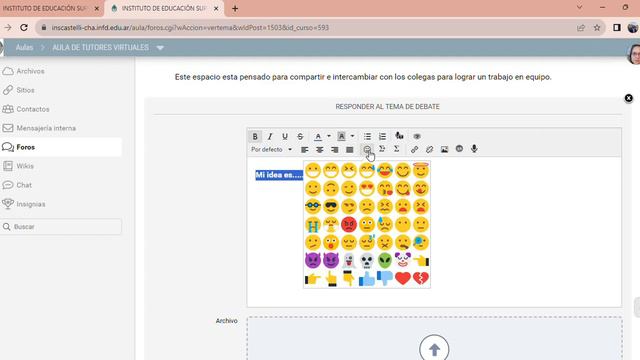Image resolution: width=640 pixels, height=360 pixels.
Task: Pick the green alien emoji
Action: [384, 260]
